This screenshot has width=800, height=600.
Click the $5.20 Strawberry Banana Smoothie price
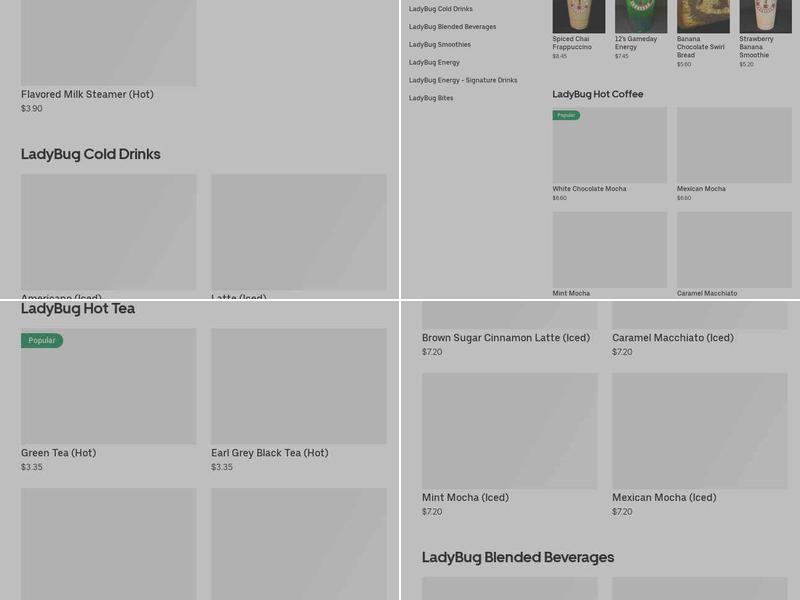point(746,64)
